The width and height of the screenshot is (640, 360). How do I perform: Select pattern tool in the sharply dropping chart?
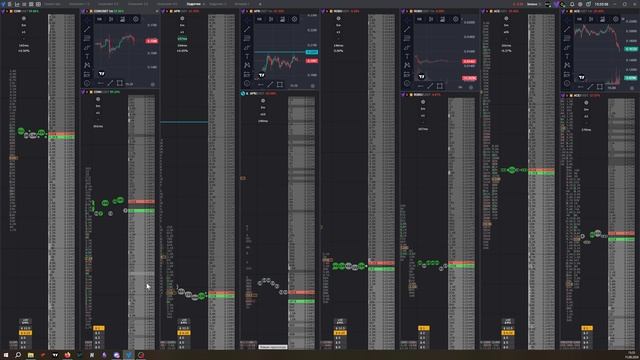(x=567, y=65)
